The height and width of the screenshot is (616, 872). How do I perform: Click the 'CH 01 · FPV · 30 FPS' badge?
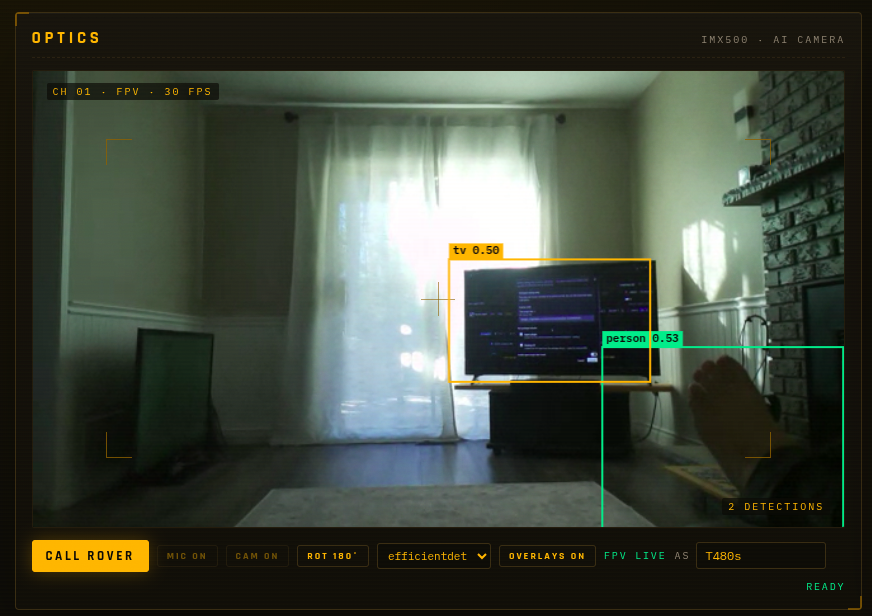(132, 92)
